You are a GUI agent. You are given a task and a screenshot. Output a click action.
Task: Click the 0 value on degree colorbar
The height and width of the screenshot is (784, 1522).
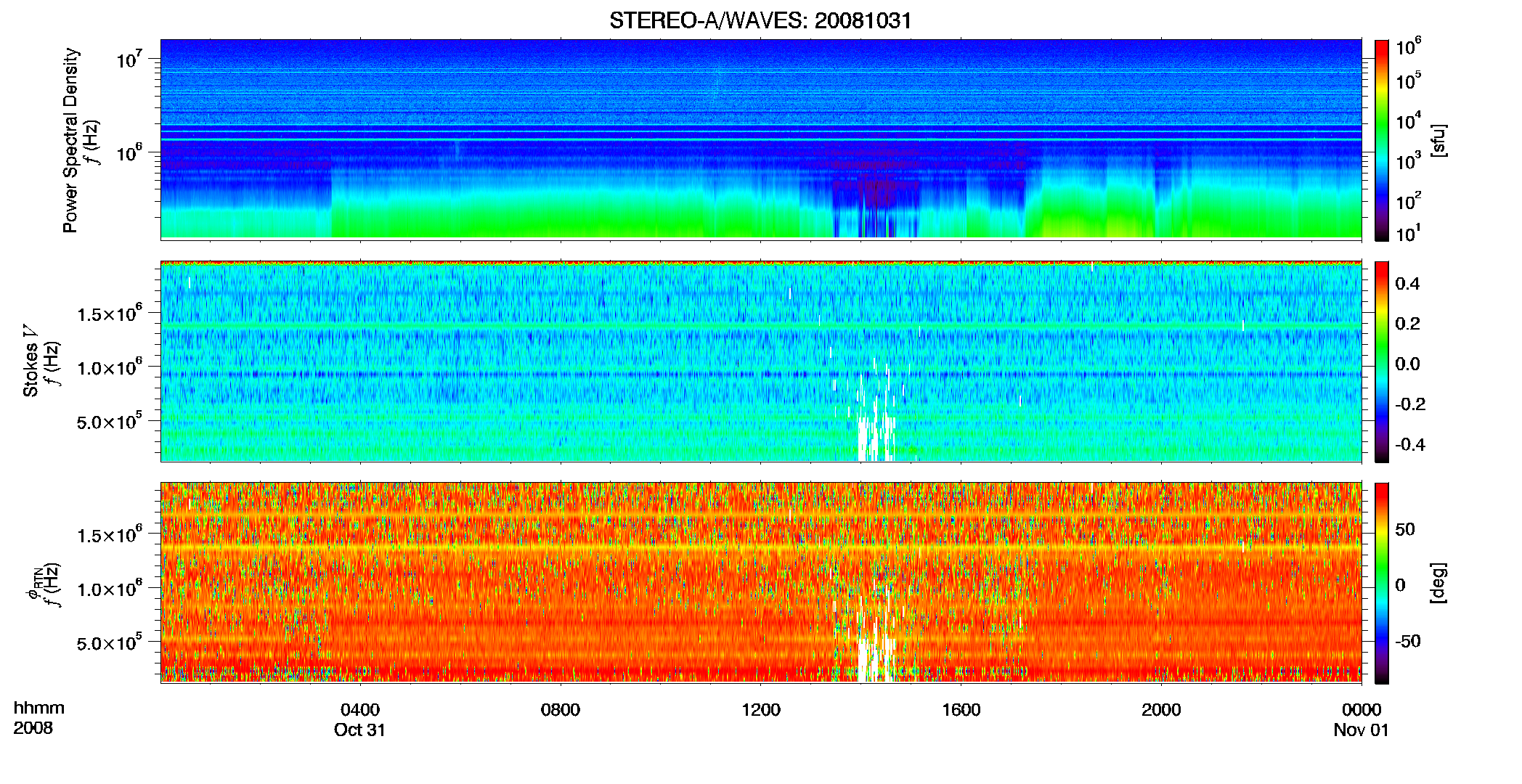tap(1401, 585)
